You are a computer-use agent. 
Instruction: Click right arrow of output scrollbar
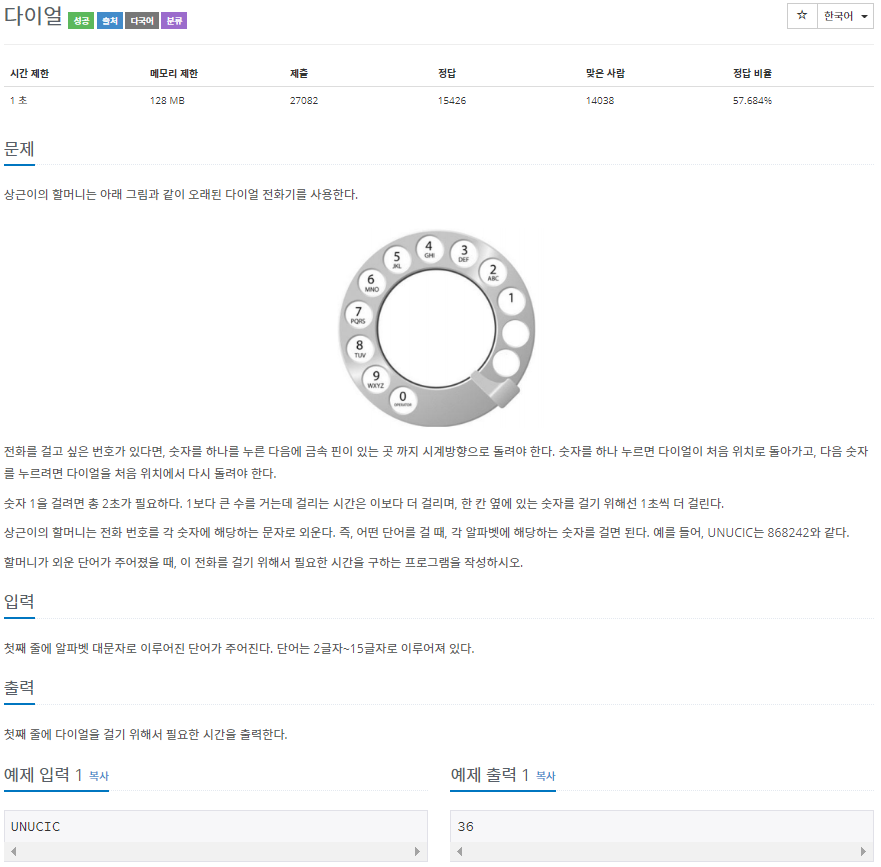864,851
